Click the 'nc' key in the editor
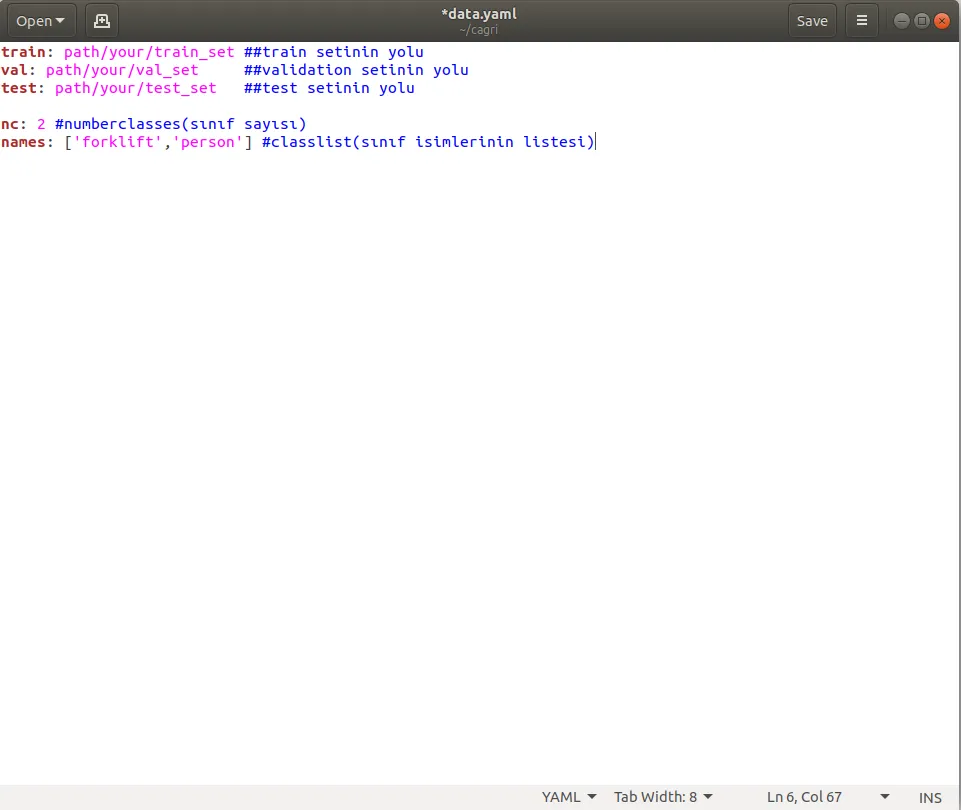 [10, 124]
